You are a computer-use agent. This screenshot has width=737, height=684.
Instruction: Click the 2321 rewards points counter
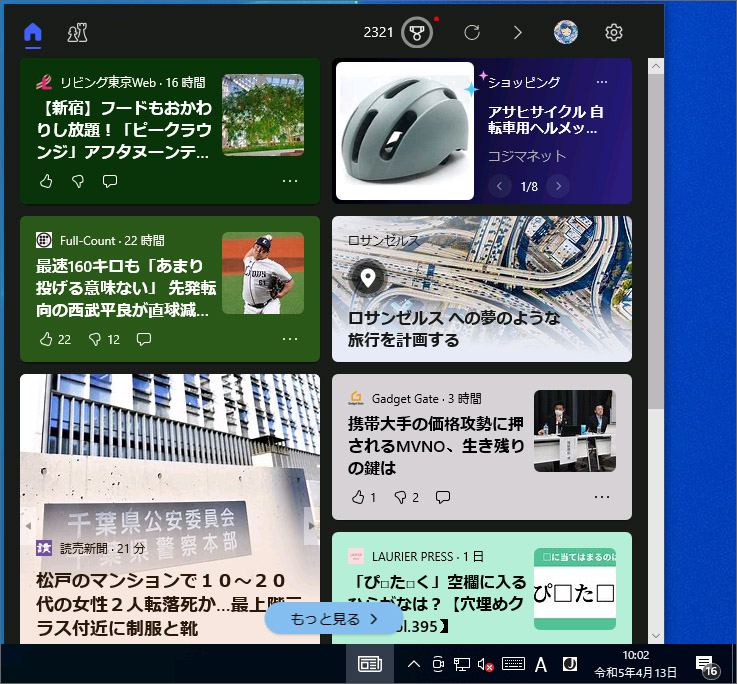(378, 32)
